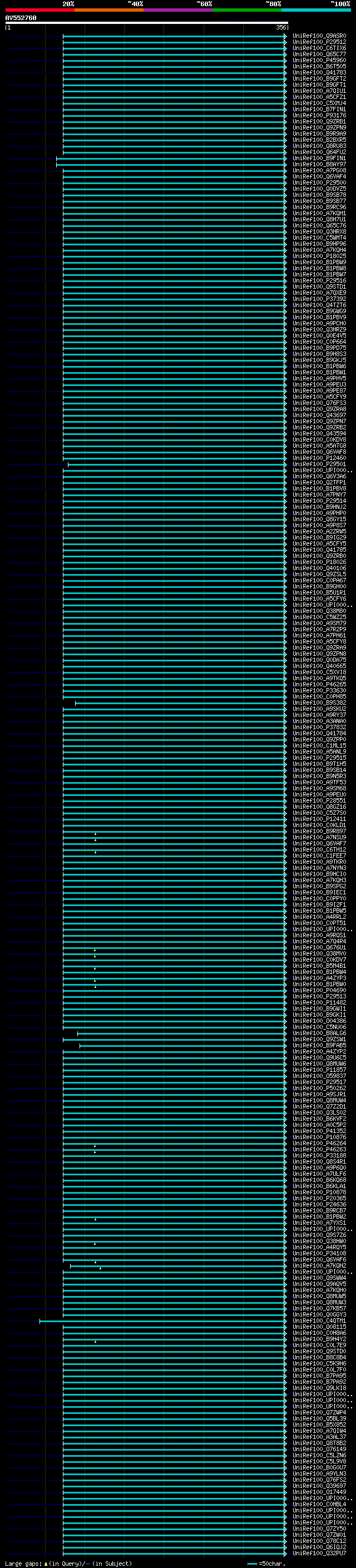
Task: Select hit label UniRef100_C0H8A6
Action: click(319, 1332)
